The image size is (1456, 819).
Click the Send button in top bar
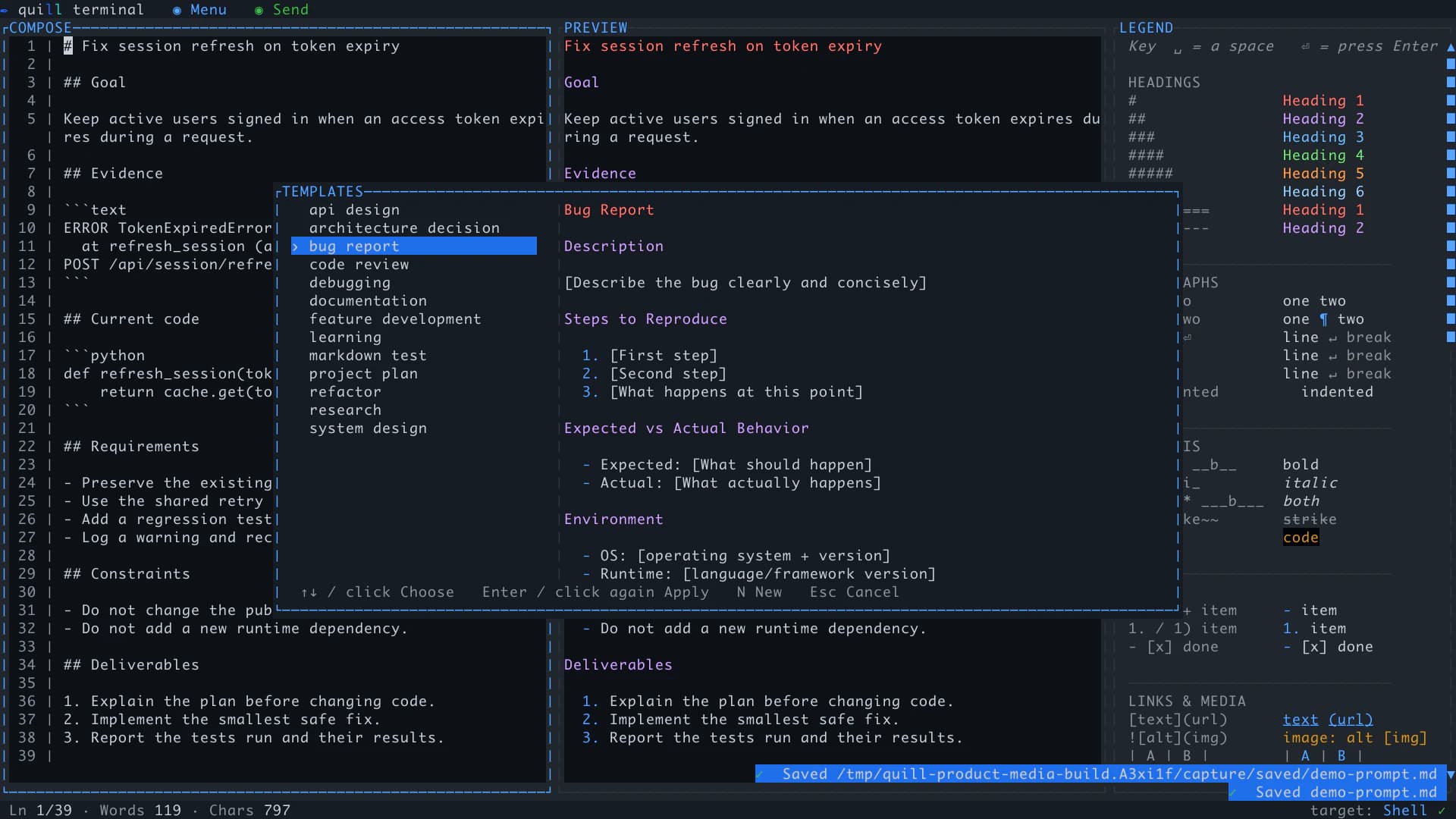(x=281, y=10)
